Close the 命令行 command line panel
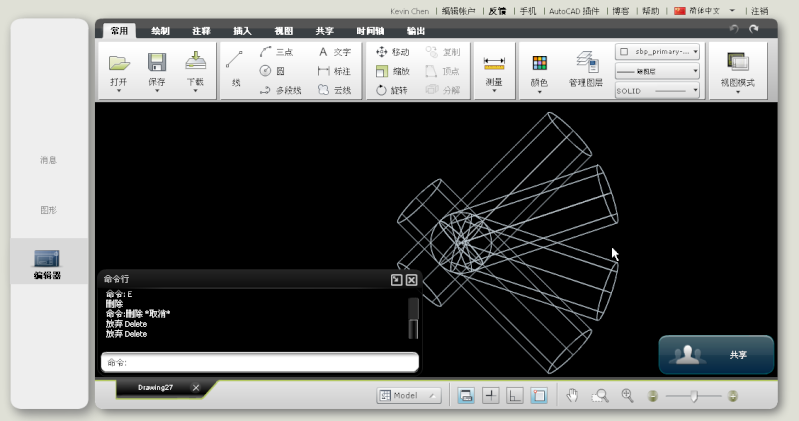Viewport: 799px width, 421px height. [x=412, y=279]
